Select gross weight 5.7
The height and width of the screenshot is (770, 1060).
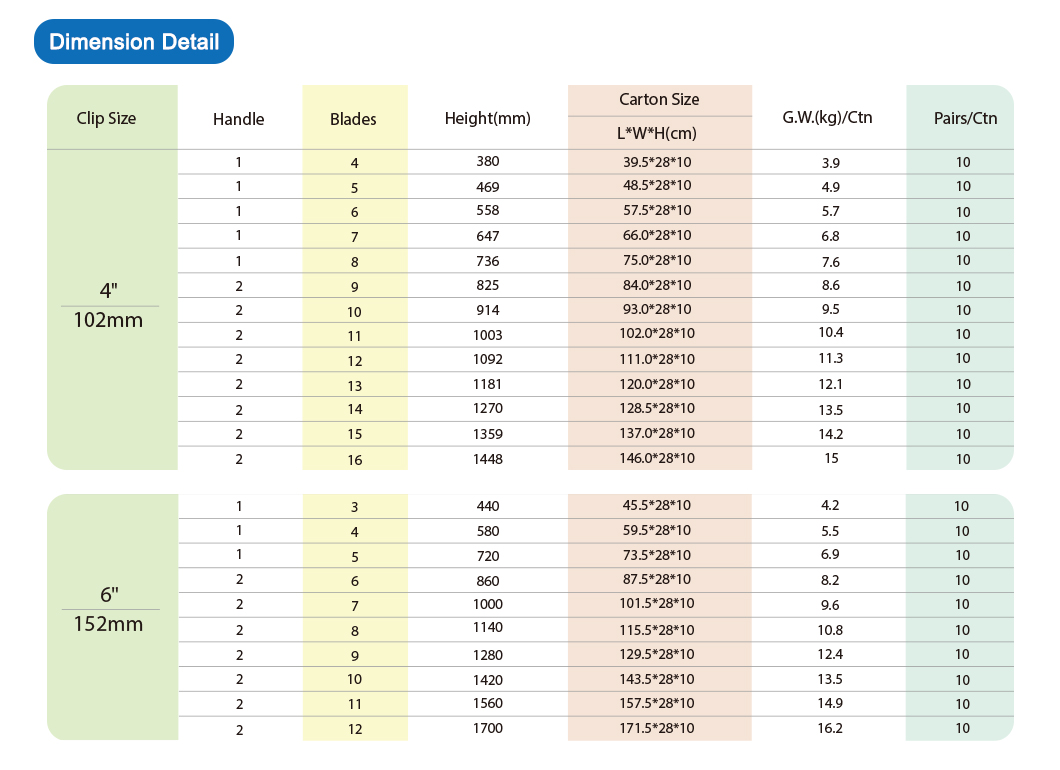(831, 211)
